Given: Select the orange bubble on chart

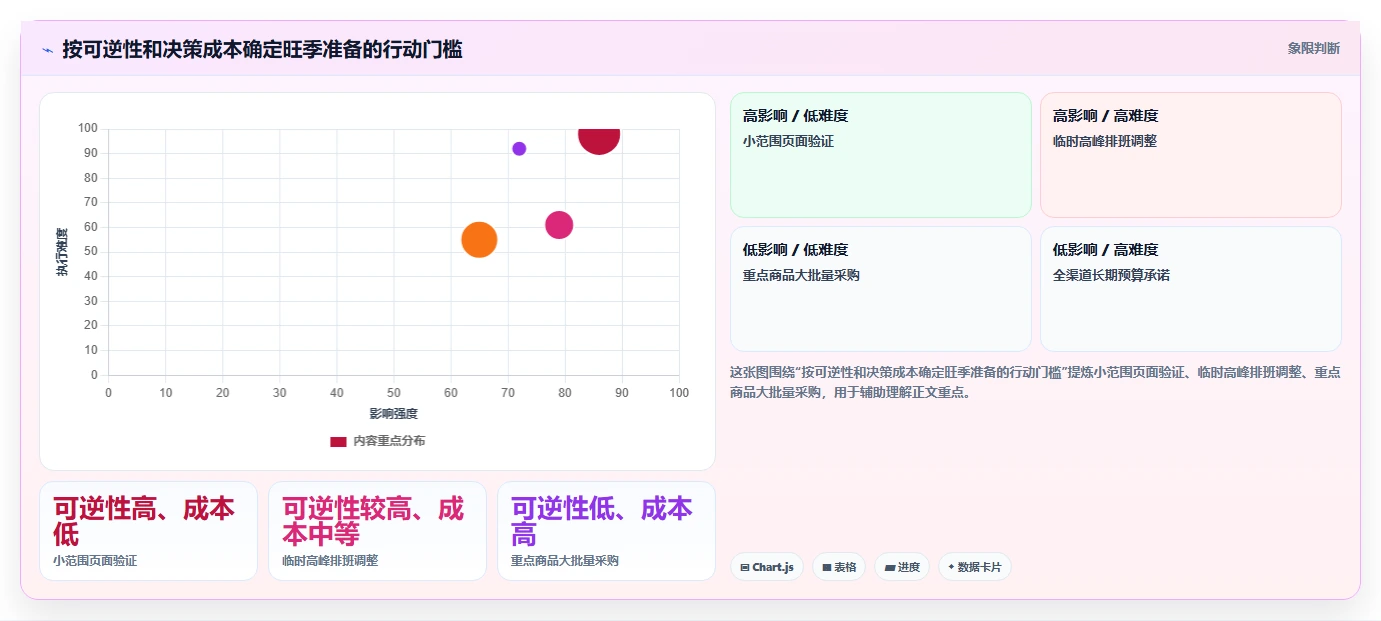Looking at the screenshot, I should [x=479, y=240].
